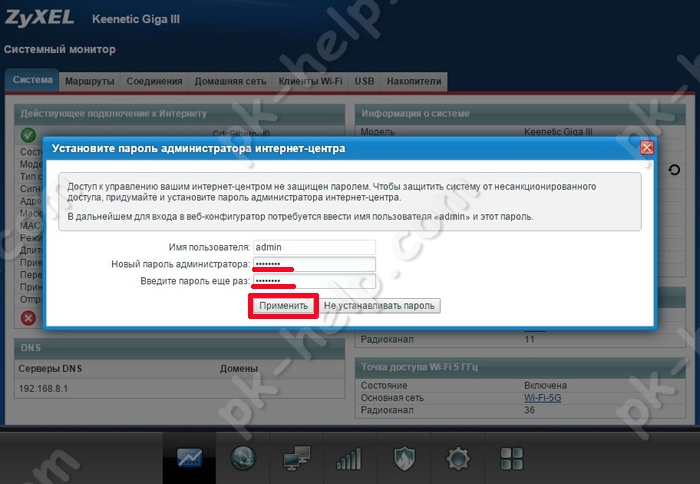The image size is (700, 484).
Task: Click the Радиоканал value 11
Action: [x=529, y=339]
